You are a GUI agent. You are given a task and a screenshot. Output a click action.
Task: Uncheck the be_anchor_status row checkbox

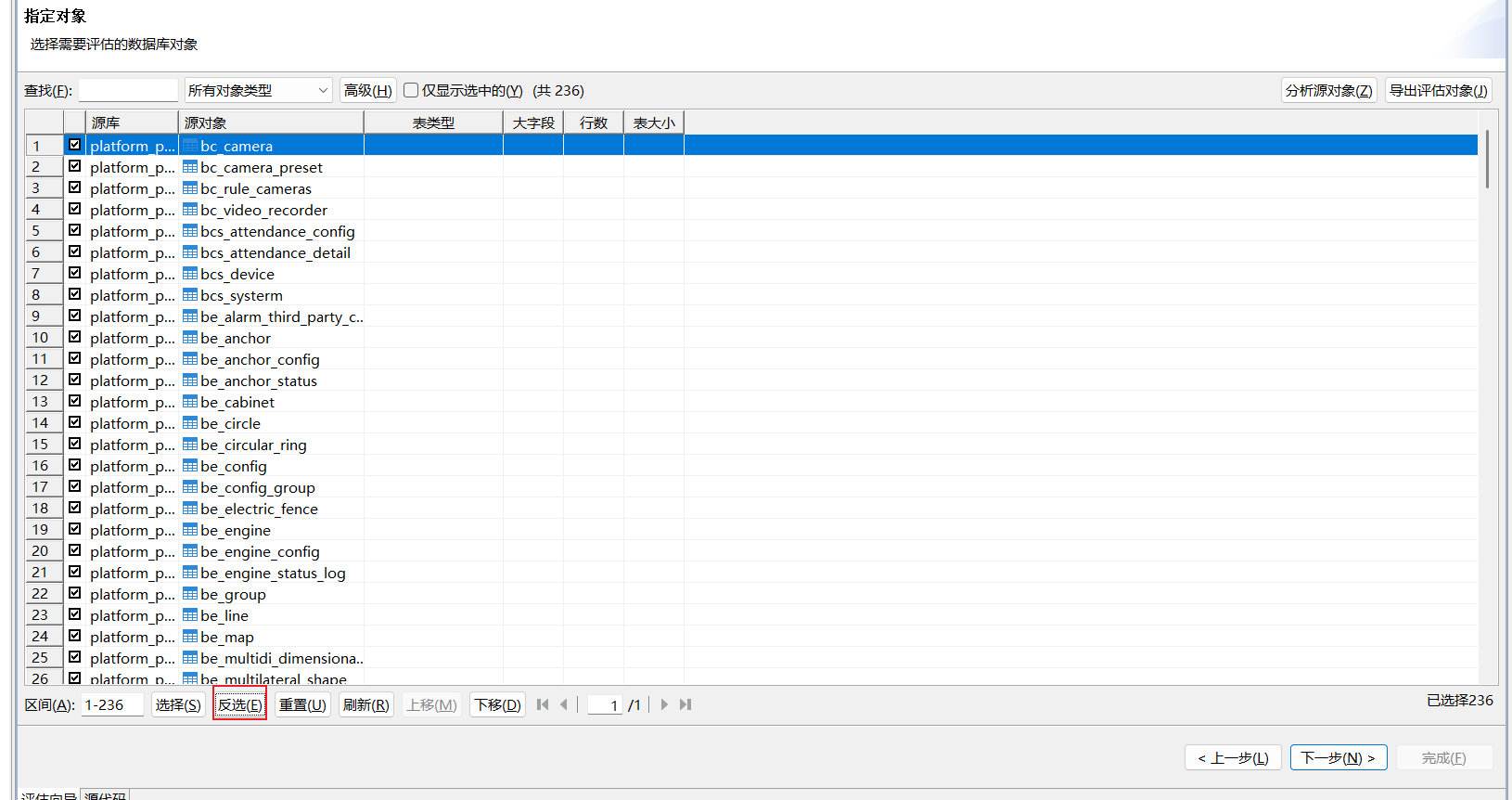[74, 380]
